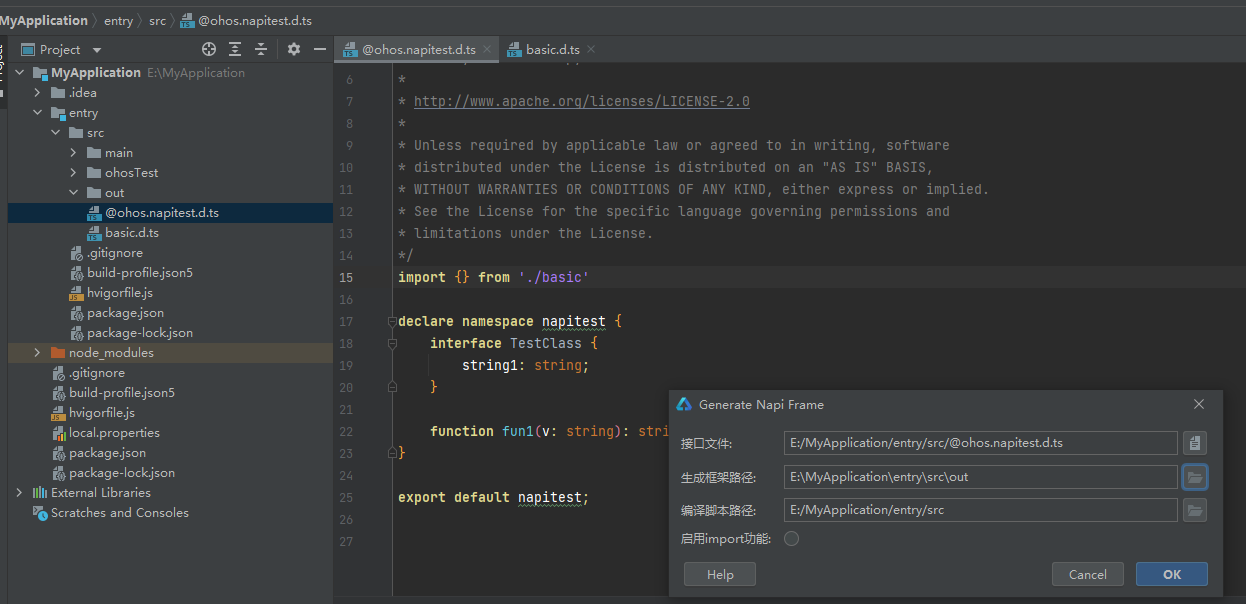Click Expand All icon in Project toolbar

click(x=235, y=49)
